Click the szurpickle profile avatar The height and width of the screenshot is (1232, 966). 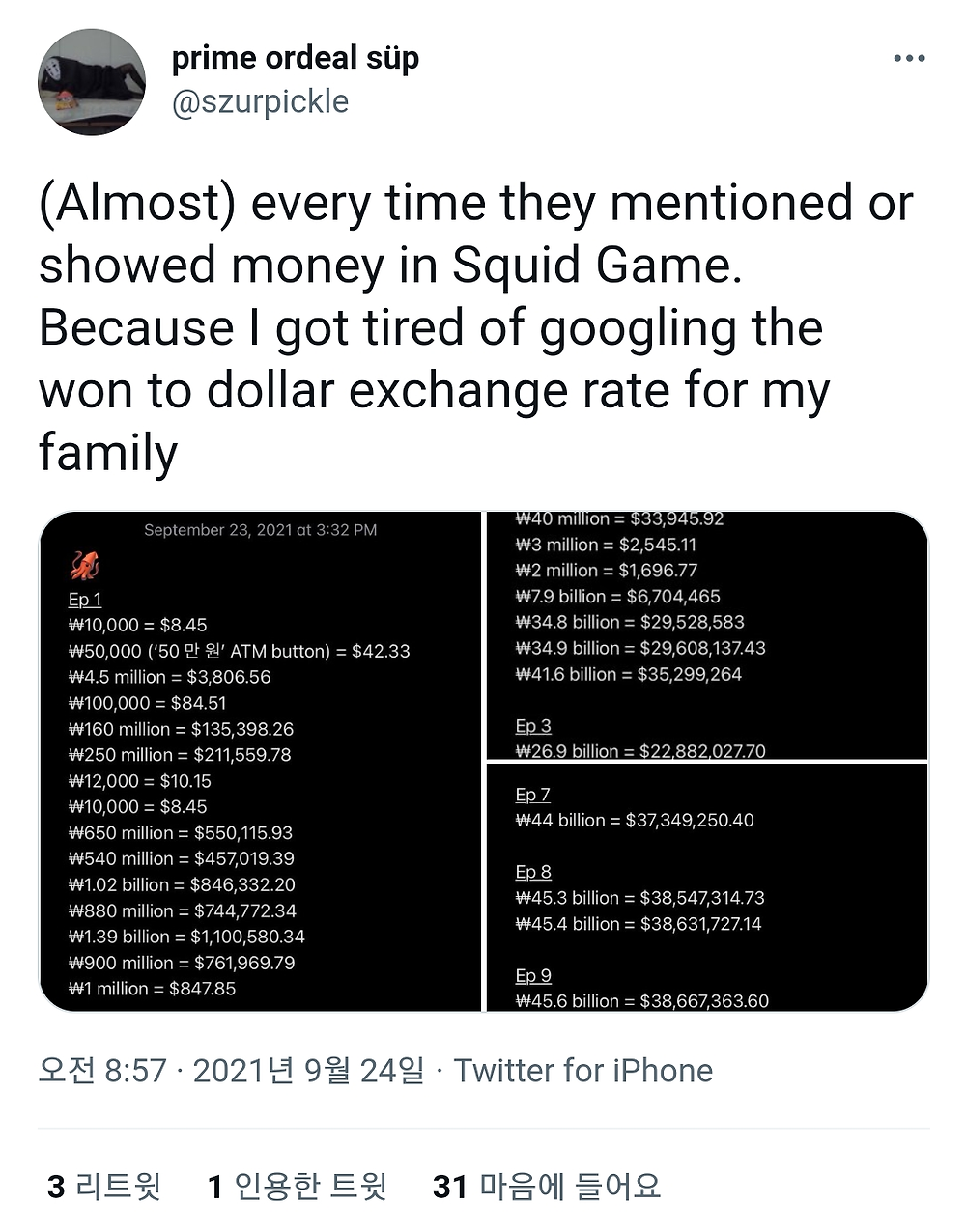click(x=92, y=82)
